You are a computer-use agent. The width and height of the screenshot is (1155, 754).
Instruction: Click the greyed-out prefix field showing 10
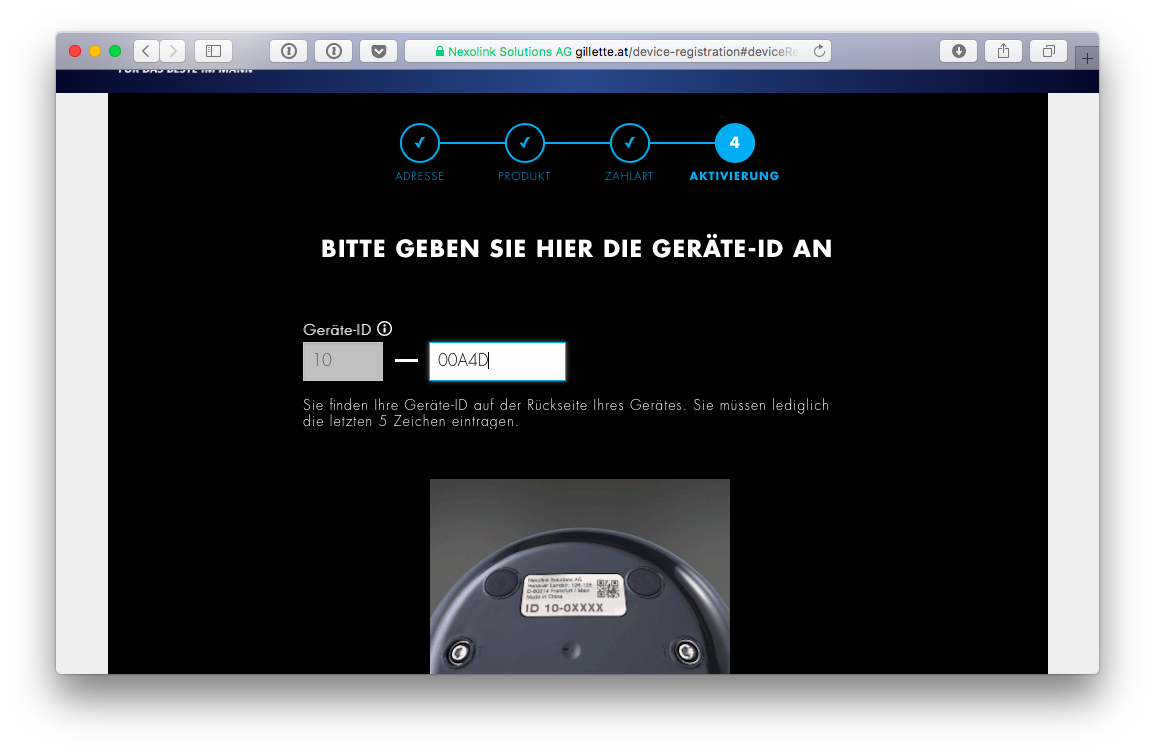point(343,361)
